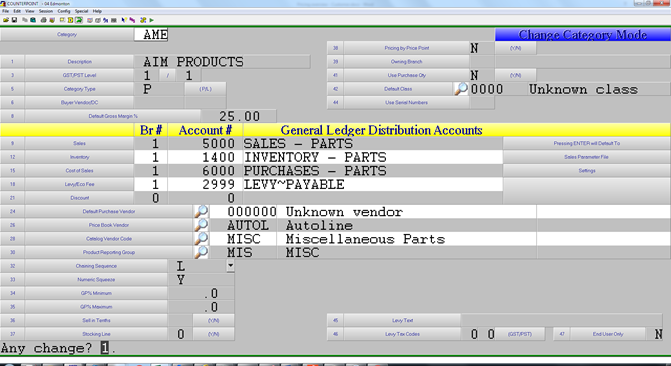Click the (Y/N) button for Pricing by Price Point
The width and height of the screenshot is (671, 366).
pyautogui.click(x=515, y=48)
